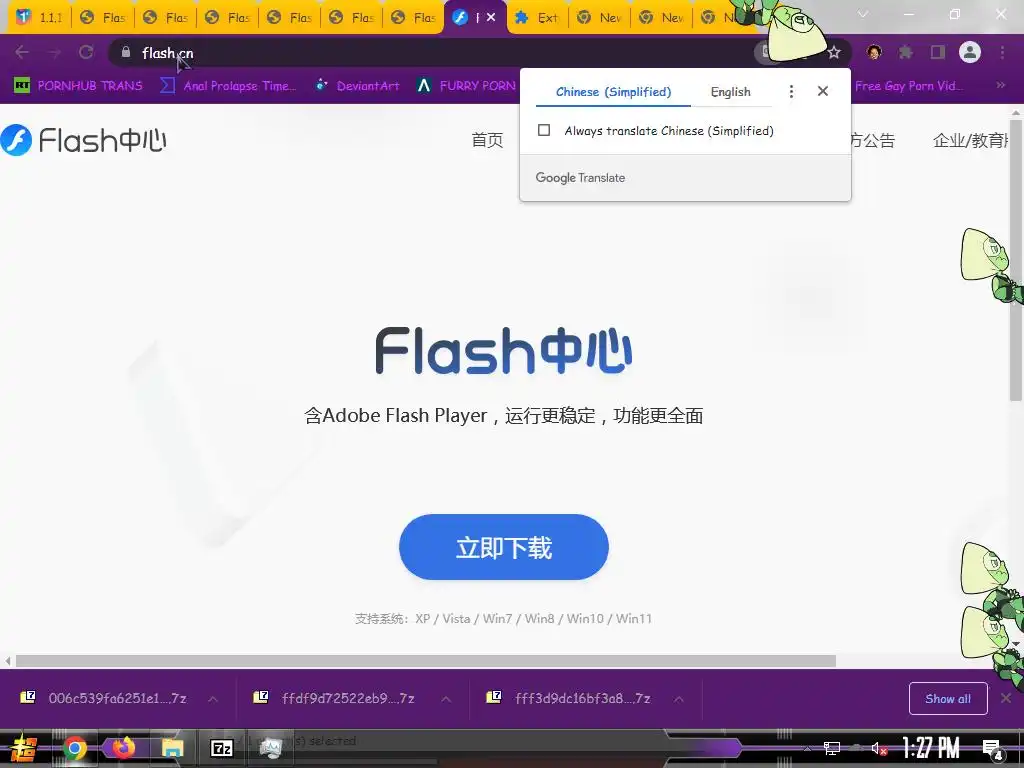Launch Firefox from the taskbar
Image resolution: width=1024 pixels, height=768 pixels.
122,747
